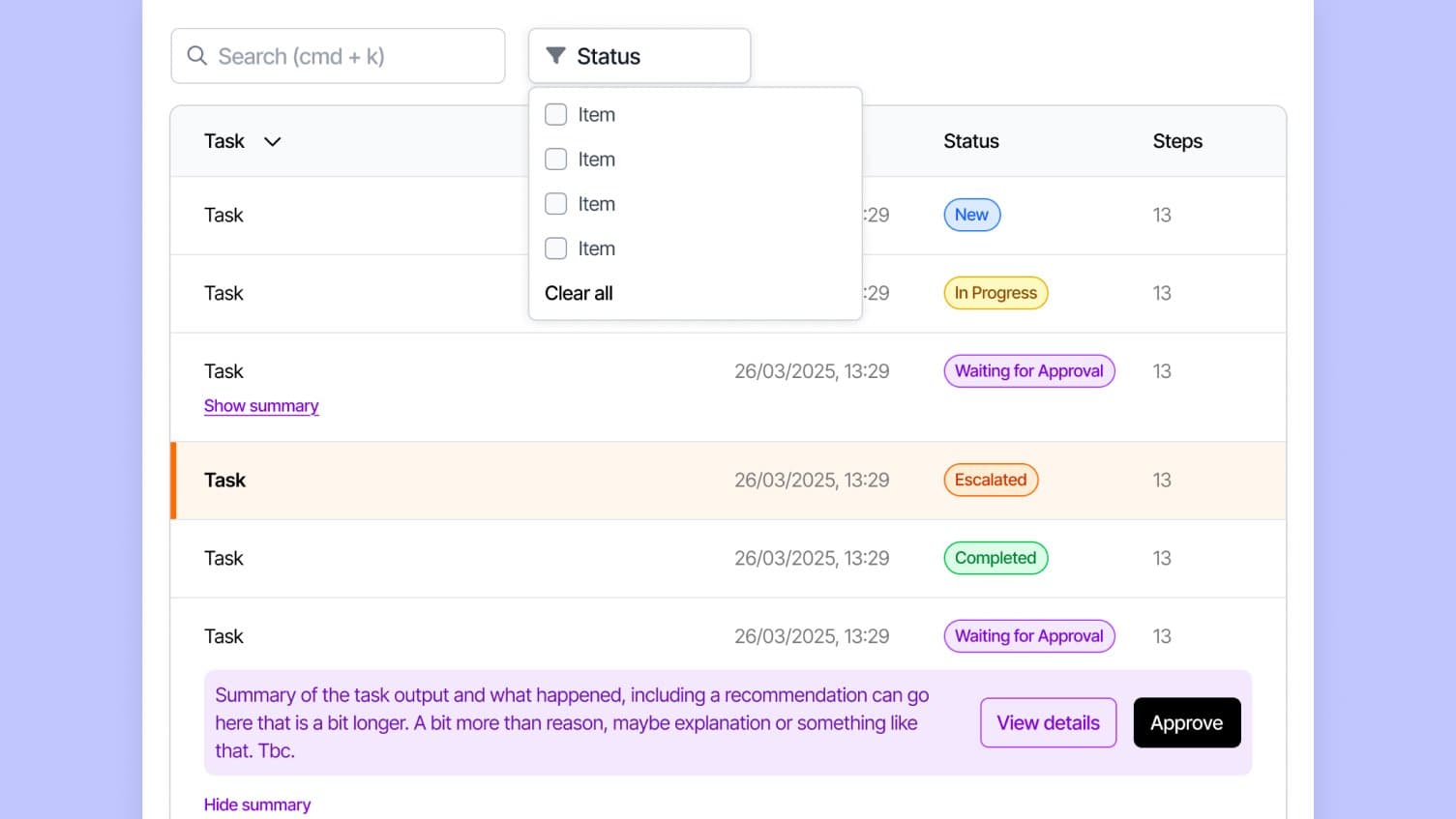The width and height of the screenshot is (1456, 819).
Task: Click the Status column header
Action: tap(971, 141)
